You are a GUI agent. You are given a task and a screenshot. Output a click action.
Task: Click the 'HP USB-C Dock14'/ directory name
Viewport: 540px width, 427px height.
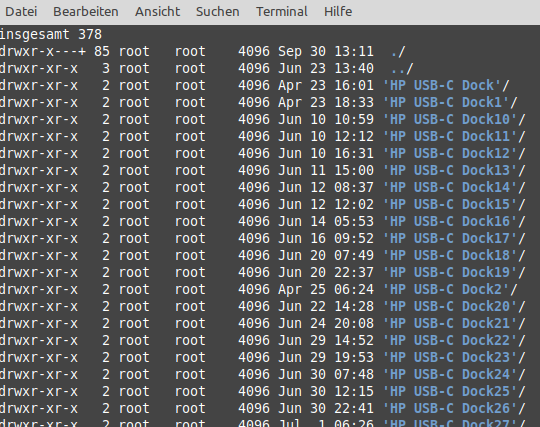pyautogui.click(x=454, y=188)
